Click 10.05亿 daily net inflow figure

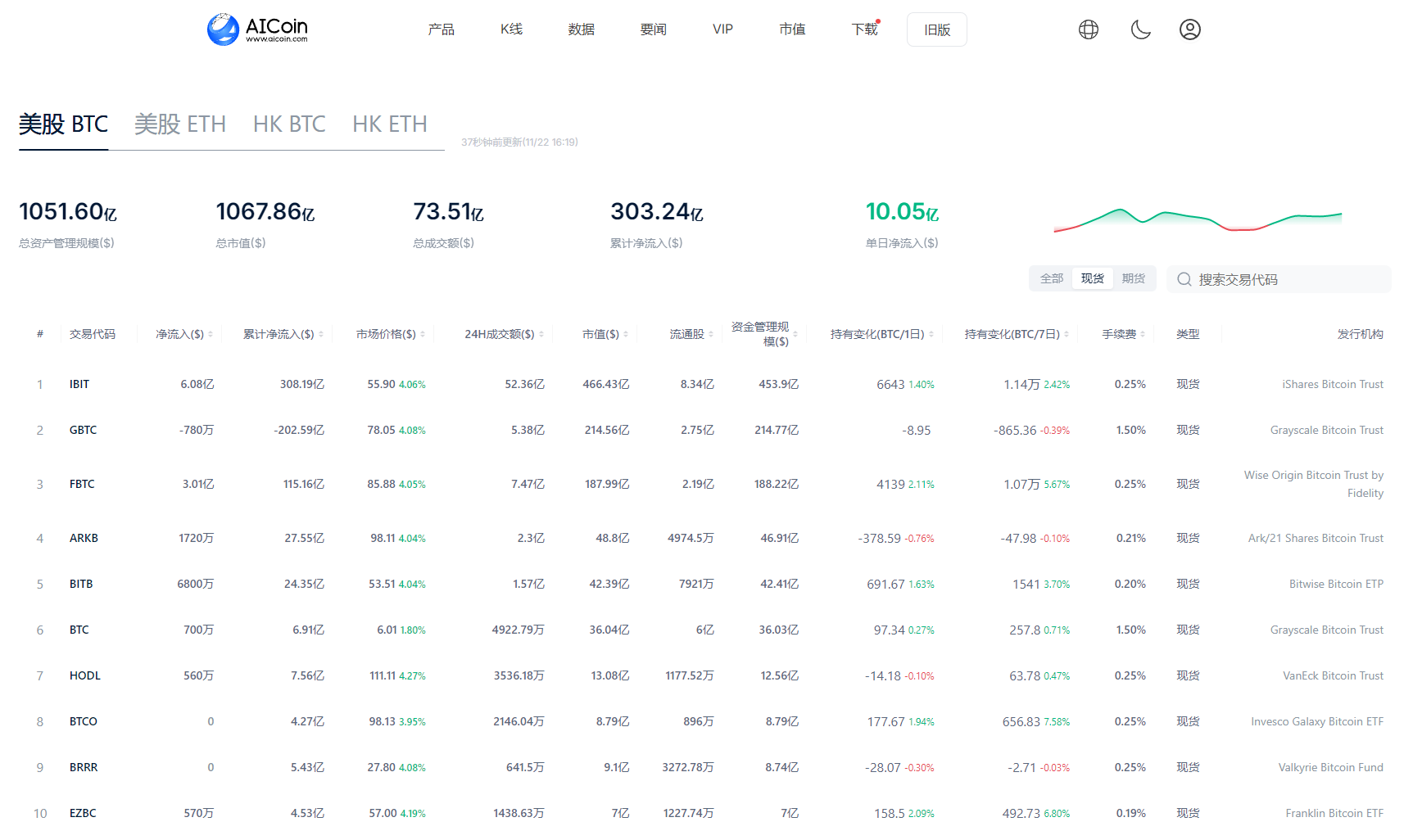902,212
